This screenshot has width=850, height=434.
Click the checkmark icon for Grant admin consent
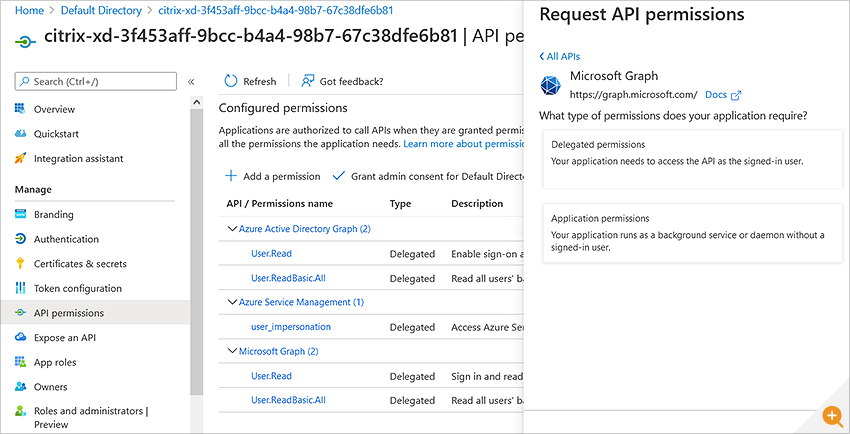click(x=339, y=176)
